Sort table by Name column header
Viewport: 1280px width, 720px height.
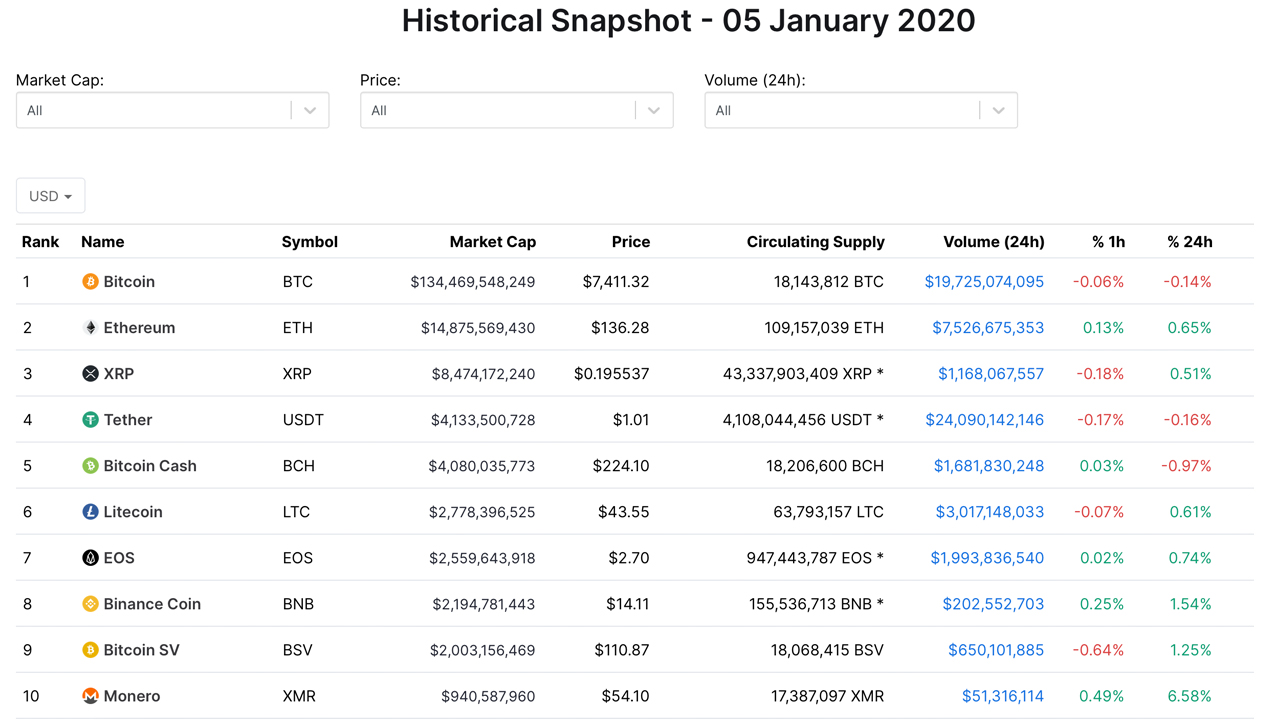coord(103,242)
